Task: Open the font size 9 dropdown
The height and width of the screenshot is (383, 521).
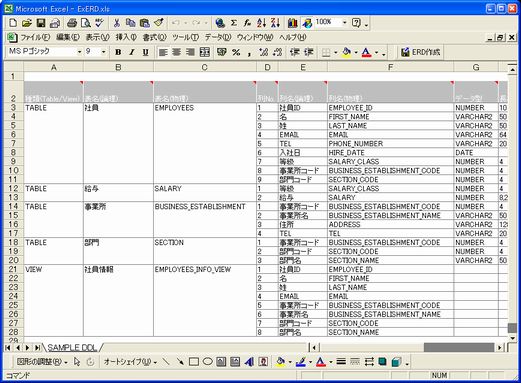Action: (x=103, y=52)
